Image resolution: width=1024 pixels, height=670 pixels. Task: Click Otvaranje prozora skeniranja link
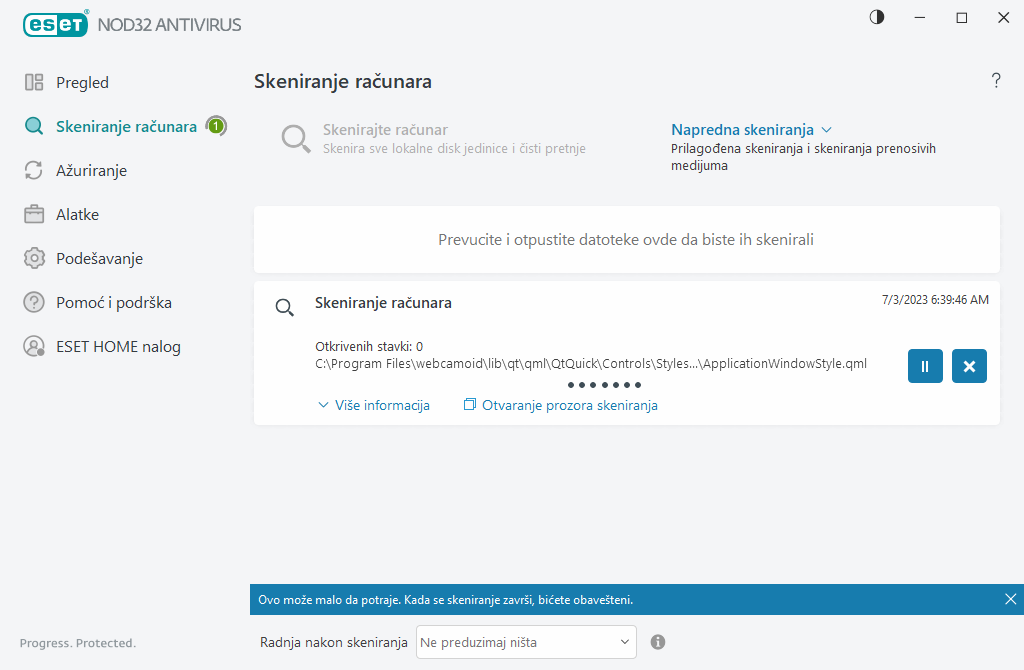tap(561, 405)
